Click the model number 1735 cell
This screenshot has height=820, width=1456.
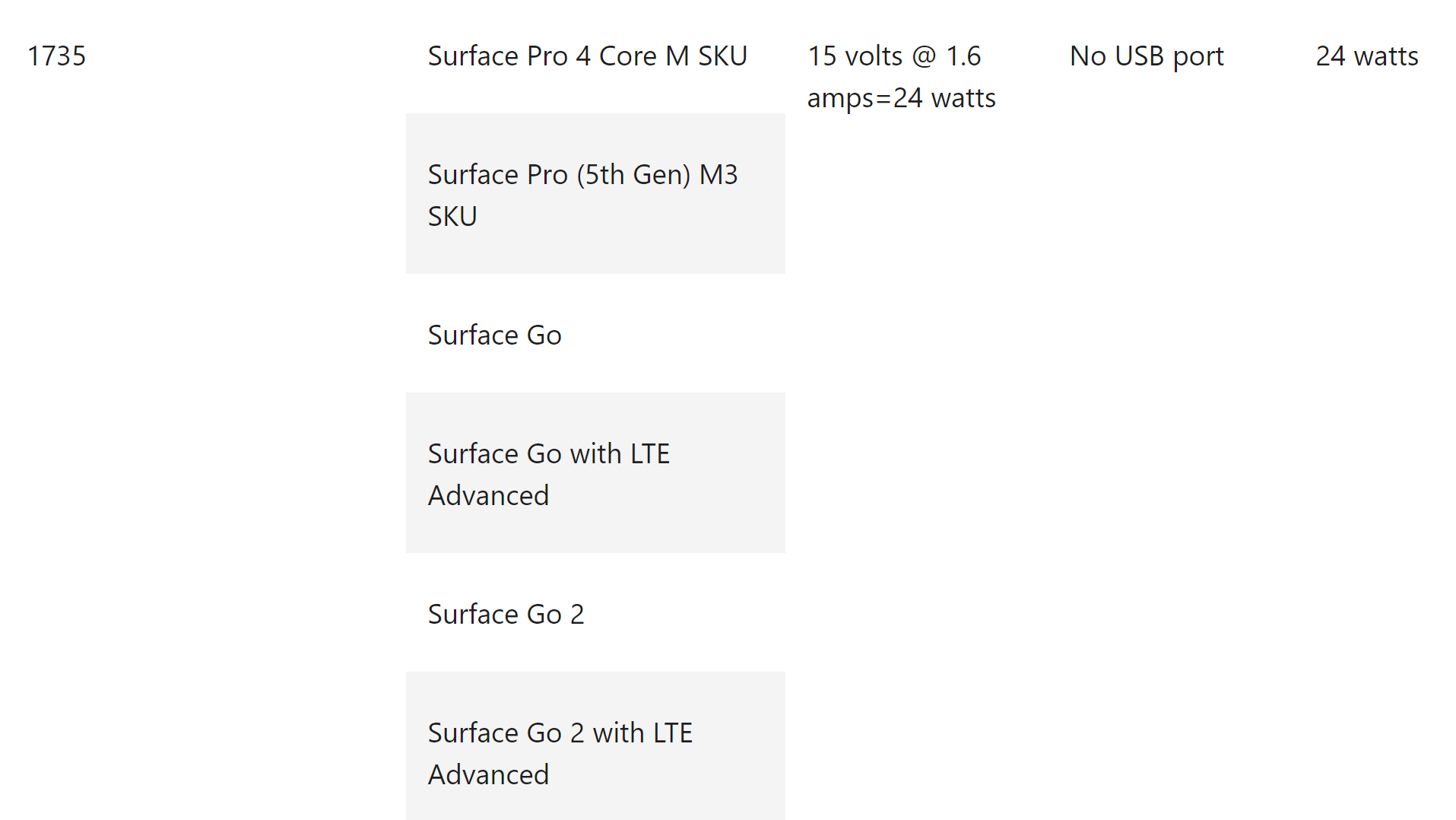[x=56, y=56]
